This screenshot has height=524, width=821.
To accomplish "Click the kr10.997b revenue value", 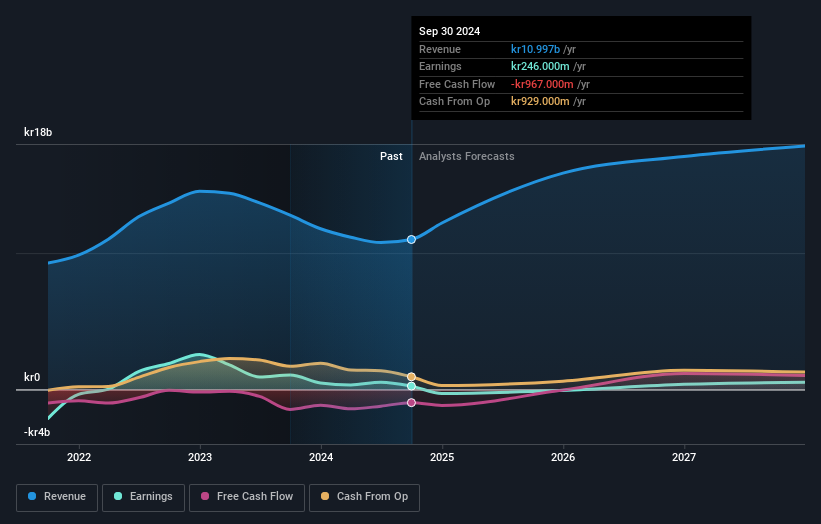I will pos(535,49).
